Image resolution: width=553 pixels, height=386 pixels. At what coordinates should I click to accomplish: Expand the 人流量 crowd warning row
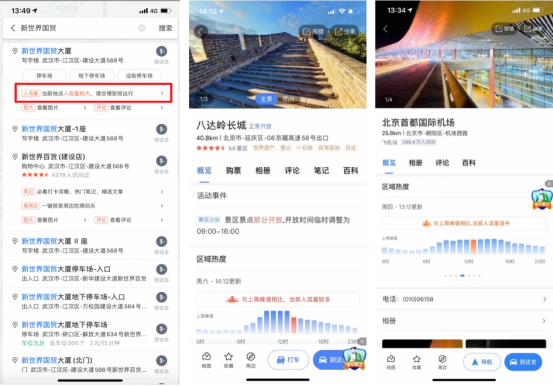(93, 94)
